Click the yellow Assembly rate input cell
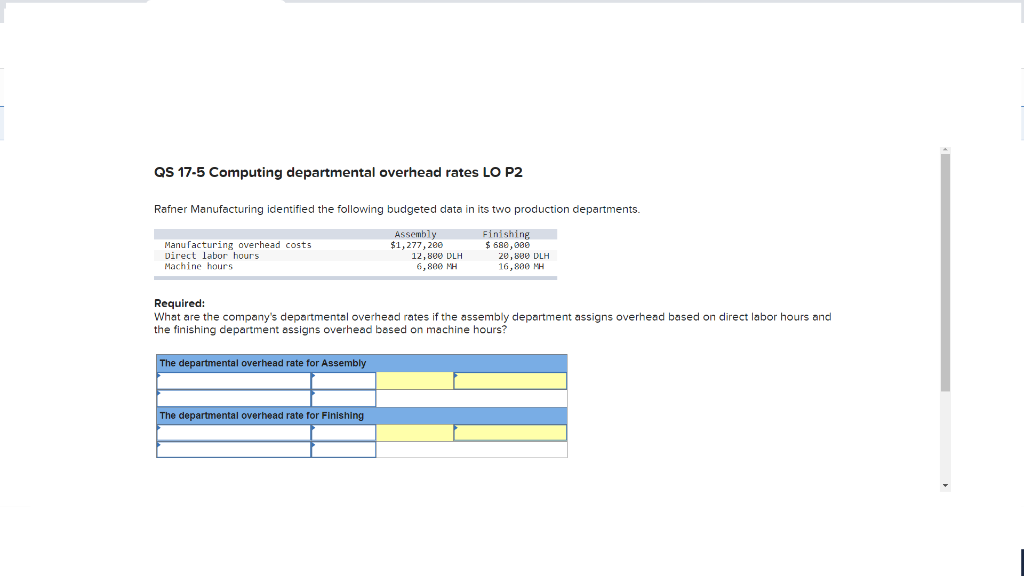Screen dimensions: 1024x576 (510, 380)
